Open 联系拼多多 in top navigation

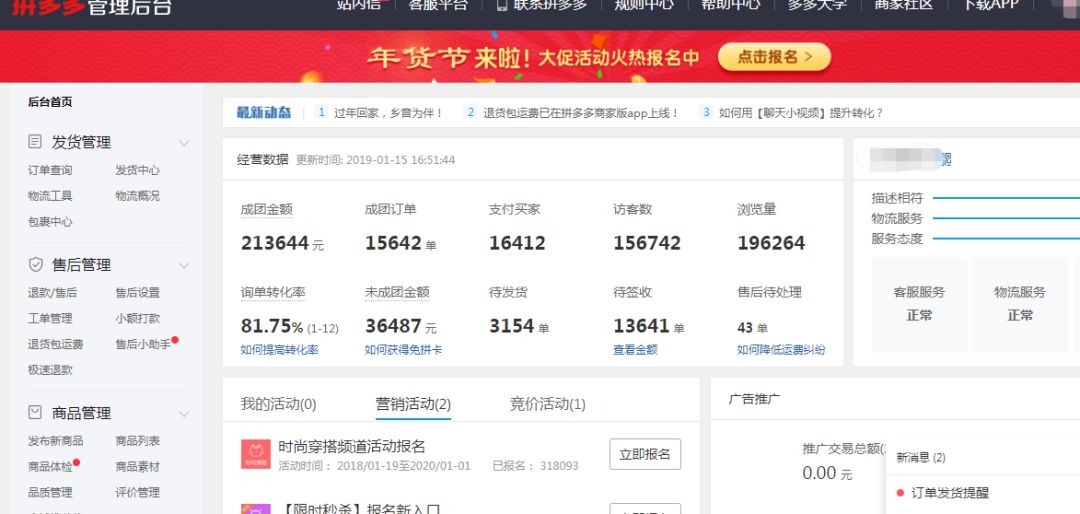click(550, 4)
